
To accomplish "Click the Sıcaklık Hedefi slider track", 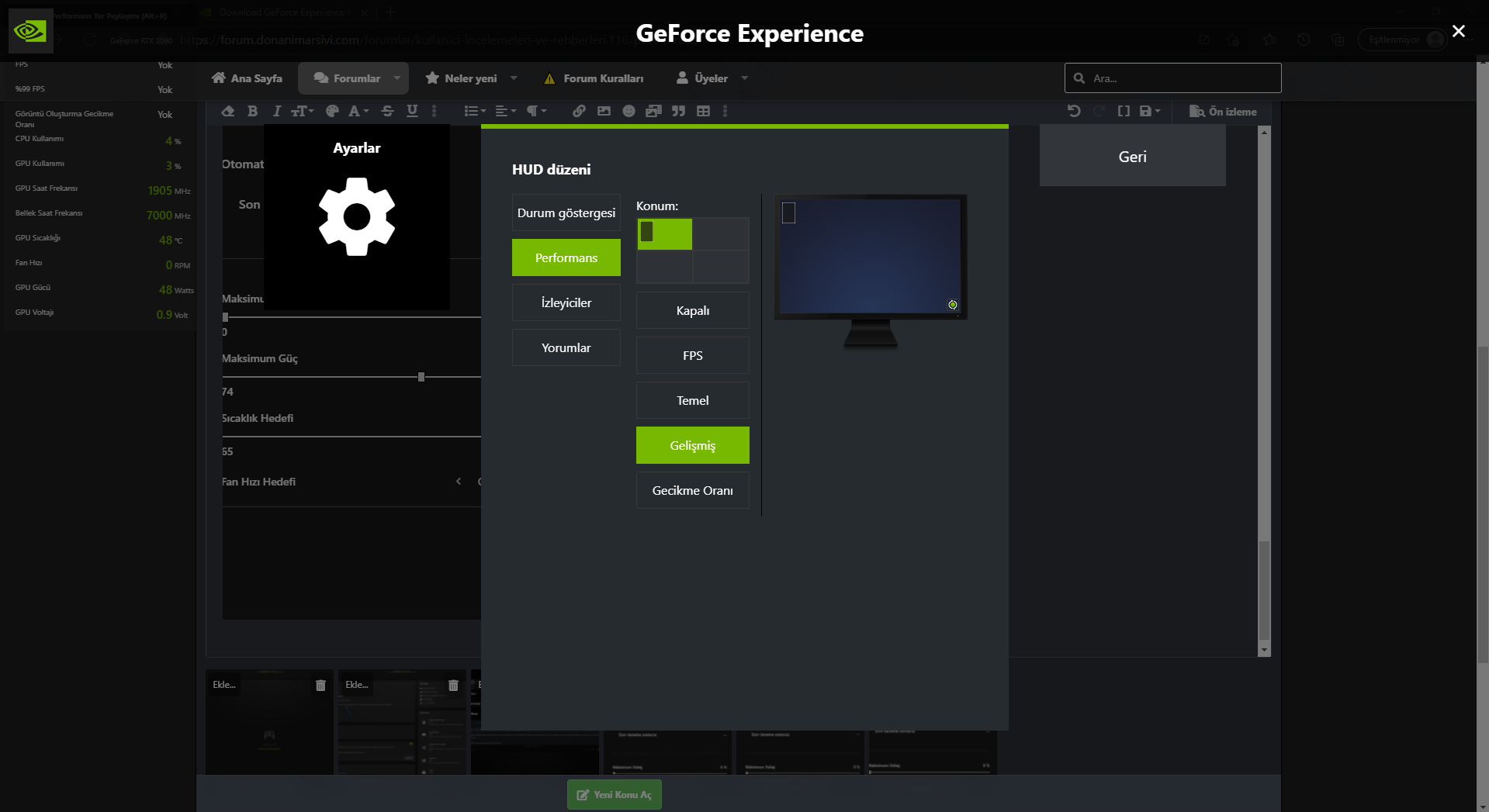I will (x=351, y=437).
